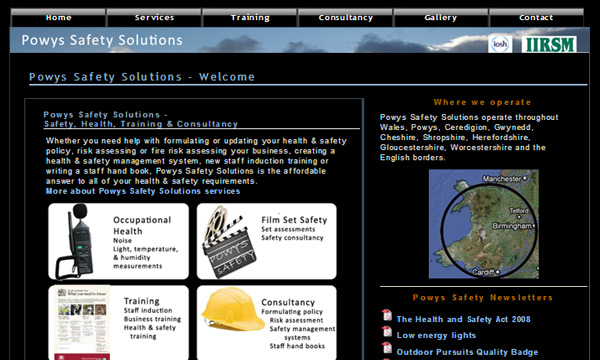Image resolution: width=600 pixels, height=360 pixels.
Task: Go to the Training menu tab
Action: tap(250, 18)
